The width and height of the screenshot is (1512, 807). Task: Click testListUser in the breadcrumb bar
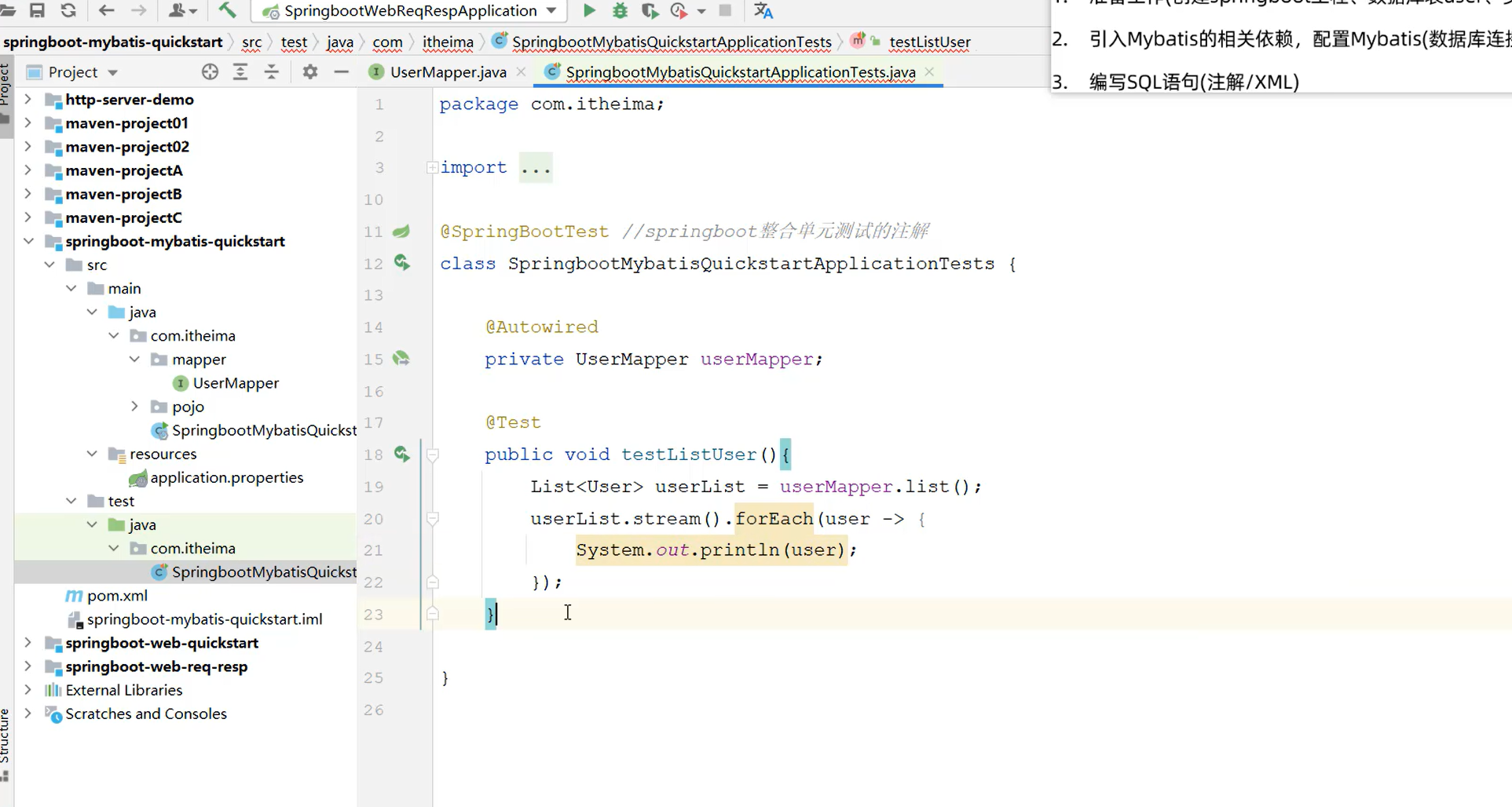coord(928,42)
